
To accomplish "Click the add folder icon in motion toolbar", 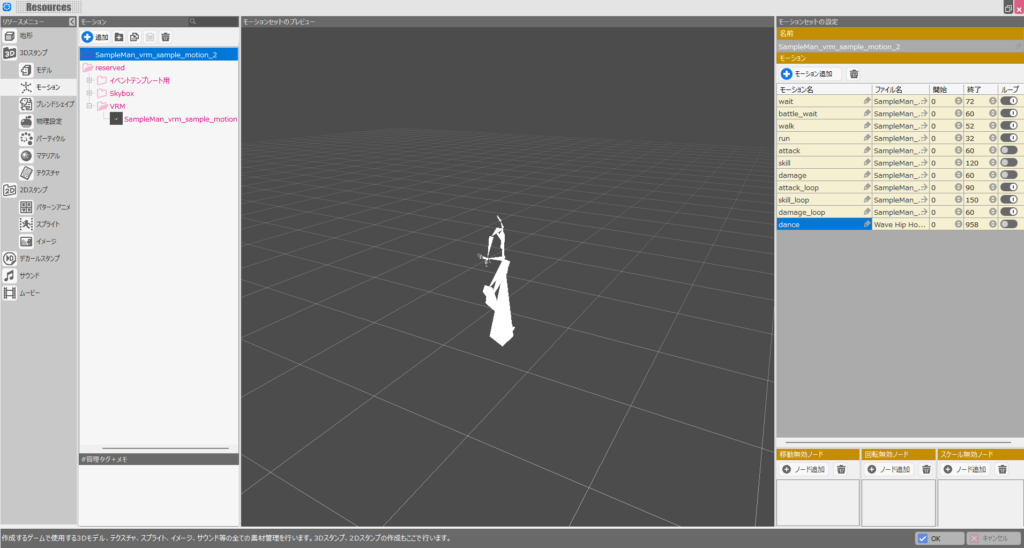I will tap(119, 37).
